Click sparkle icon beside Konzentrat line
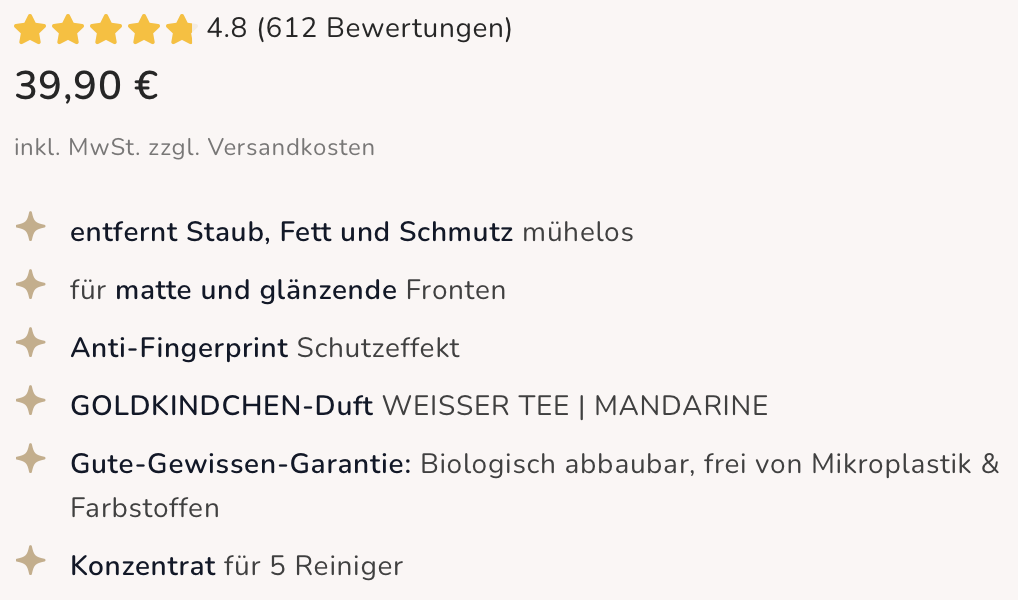 tap(31, 561)
